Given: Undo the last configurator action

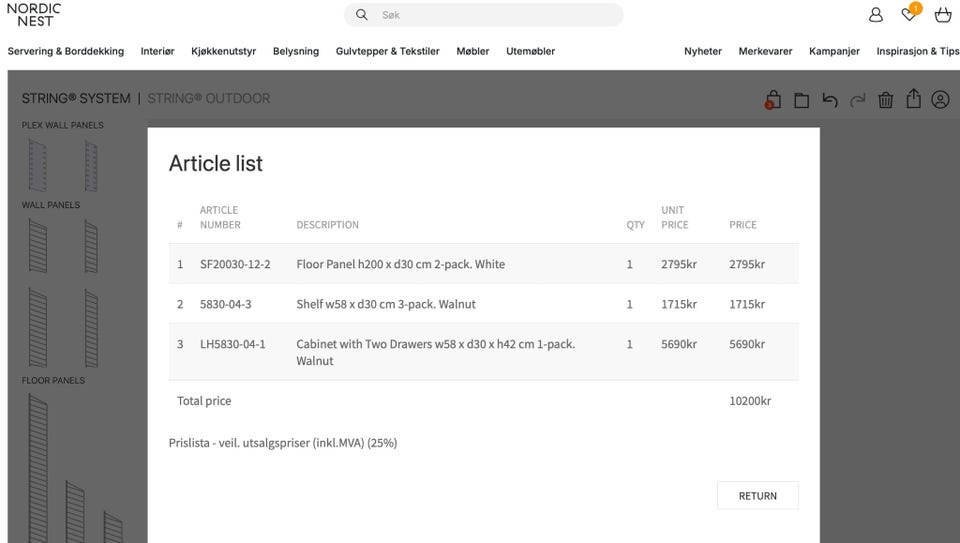Looking at the screenshot, I should pos(829,100).
